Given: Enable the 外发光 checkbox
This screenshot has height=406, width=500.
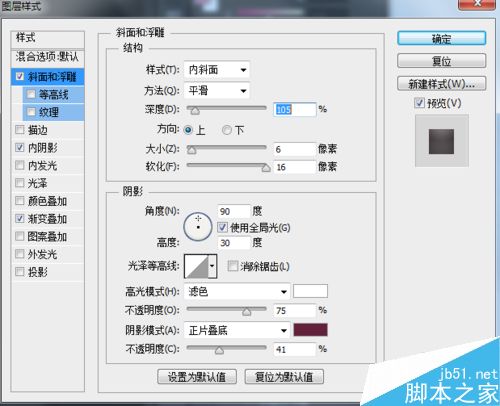Looking at the screenshot, I should (20, 254).
